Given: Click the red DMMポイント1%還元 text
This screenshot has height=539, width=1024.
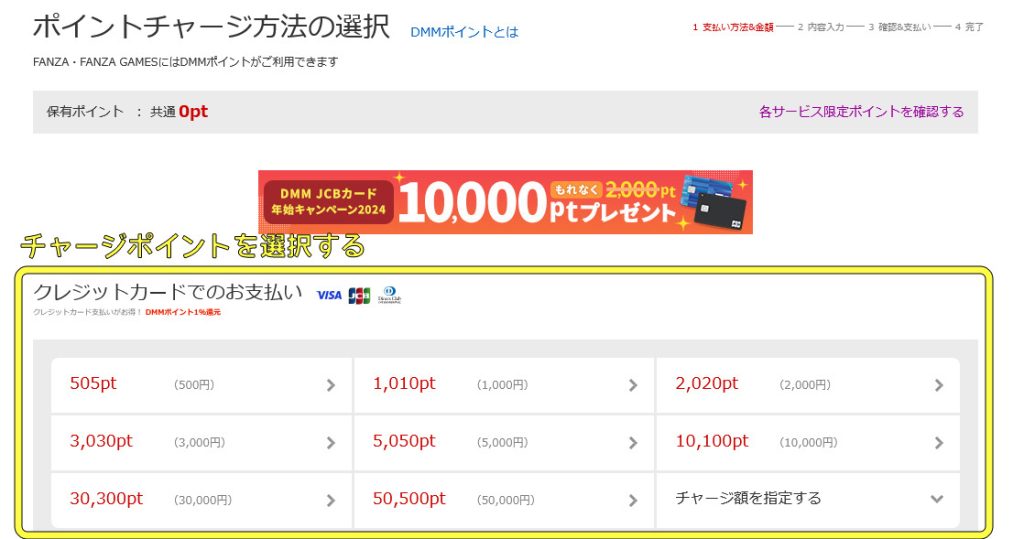Looking at the screenshot, I should point(183,312).
